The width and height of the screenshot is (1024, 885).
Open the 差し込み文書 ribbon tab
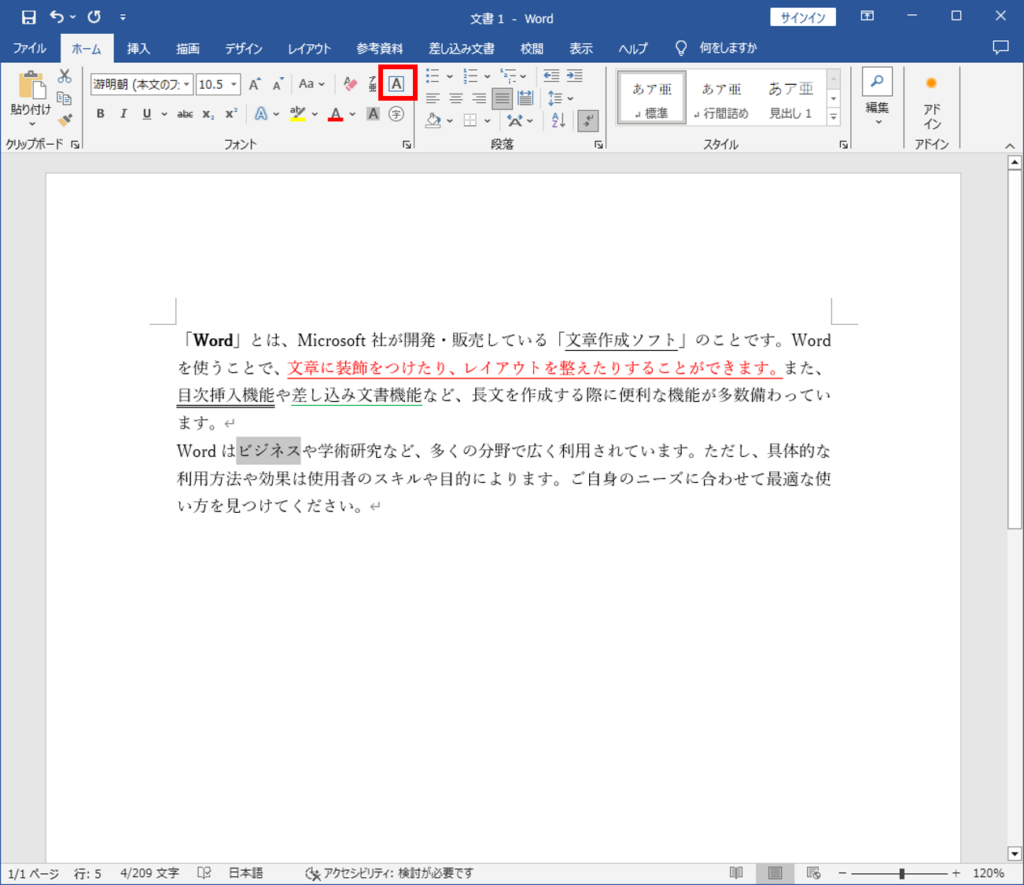[x=461, y=47]
